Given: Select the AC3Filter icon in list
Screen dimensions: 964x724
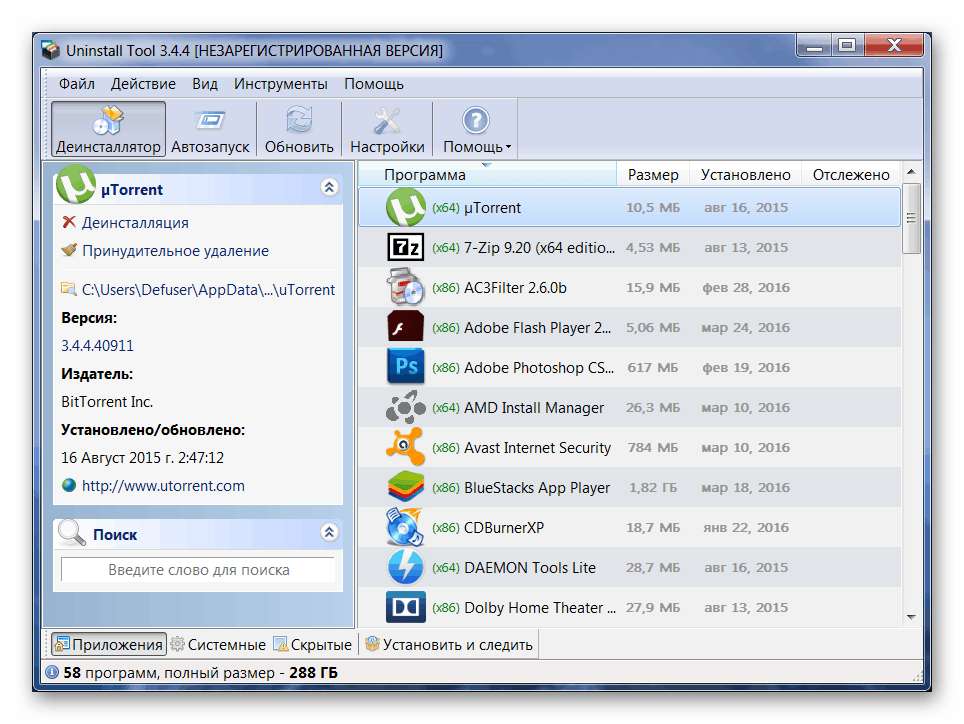Looking at the screenshot, I should point(406,288).
